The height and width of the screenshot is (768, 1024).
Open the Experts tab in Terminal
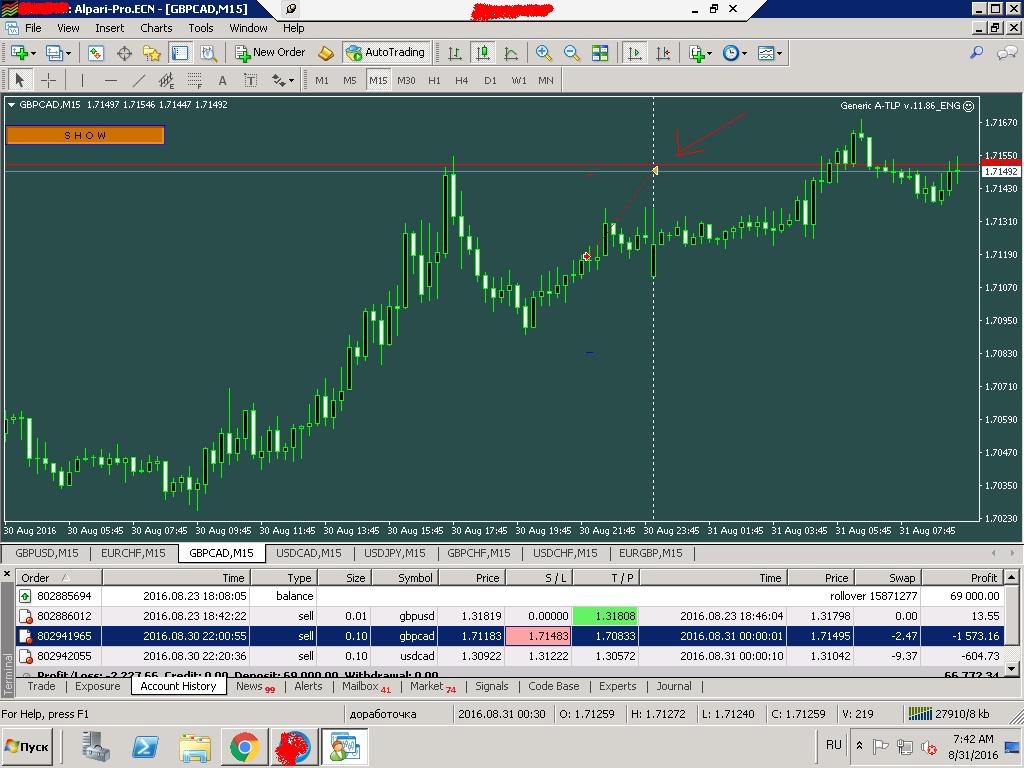617,686
